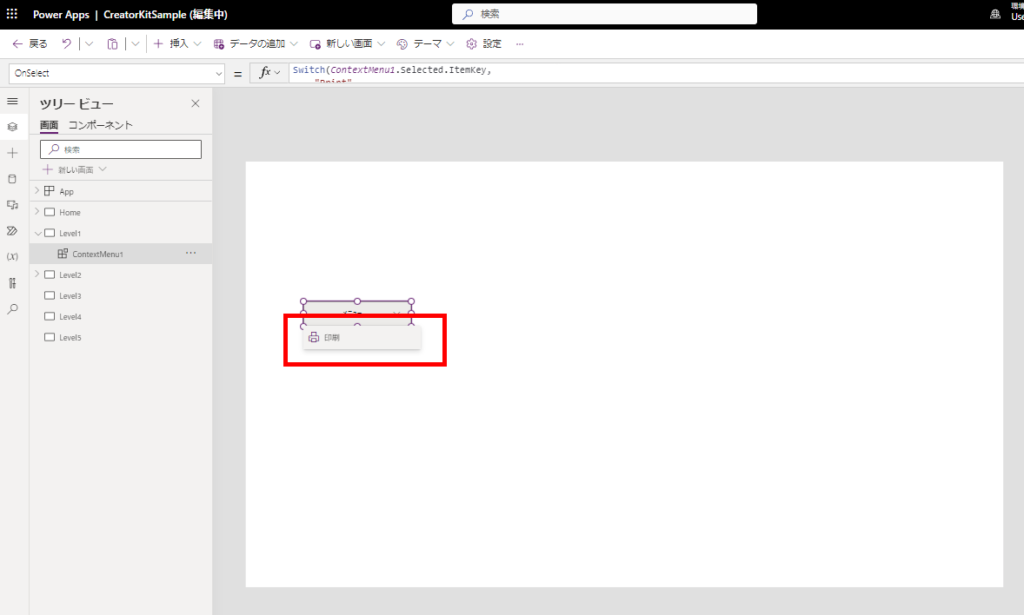
Task: Open the Insert (挿入) menu
Action: pos(177,44)
